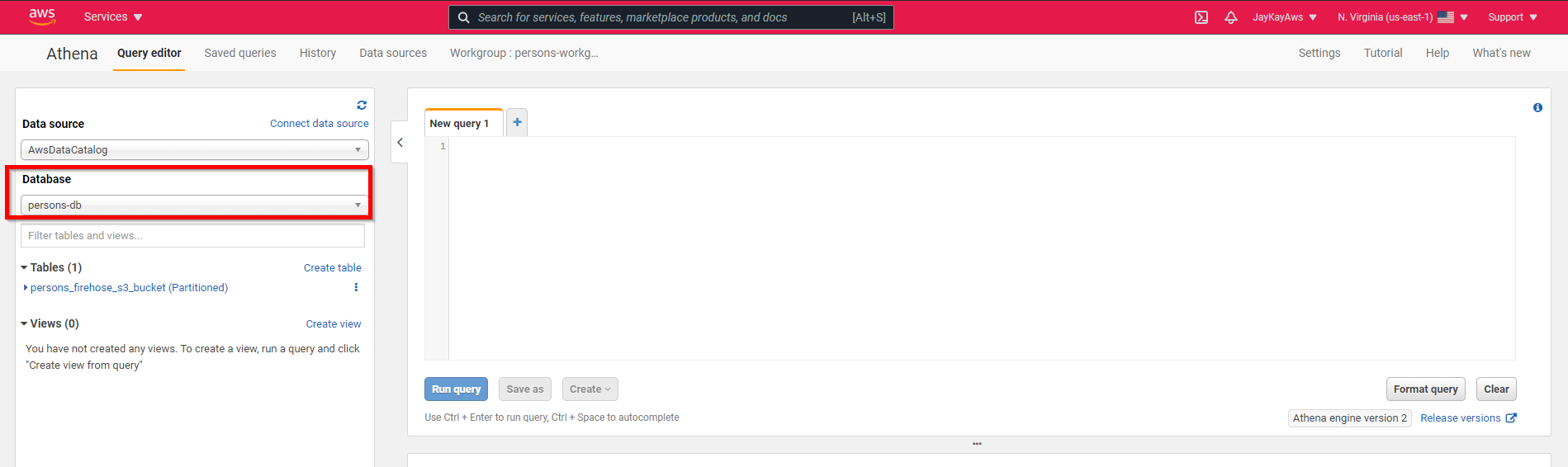Open the N. Virginia region selector
This screenshot has width=1568, height=467.
(1402, 17)
